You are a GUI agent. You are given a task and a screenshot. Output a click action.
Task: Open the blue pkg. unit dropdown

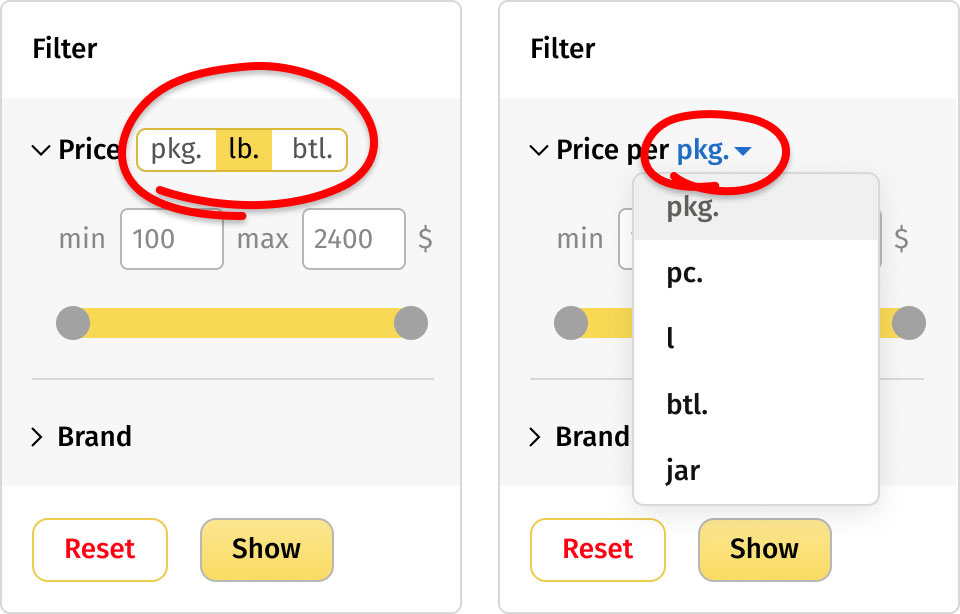click(714, 150)
